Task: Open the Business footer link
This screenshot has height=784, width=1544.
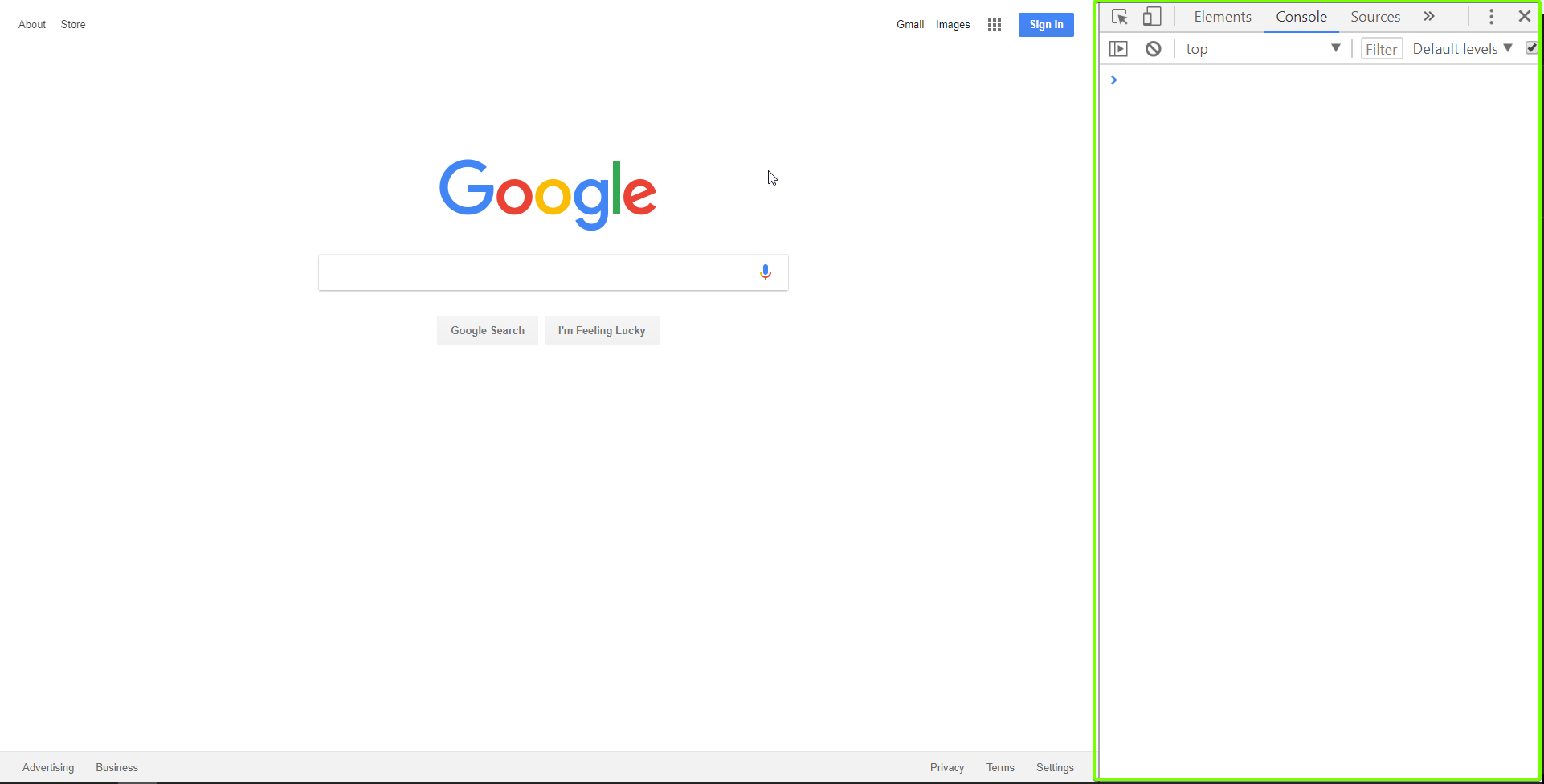Action: click(117, 768)
